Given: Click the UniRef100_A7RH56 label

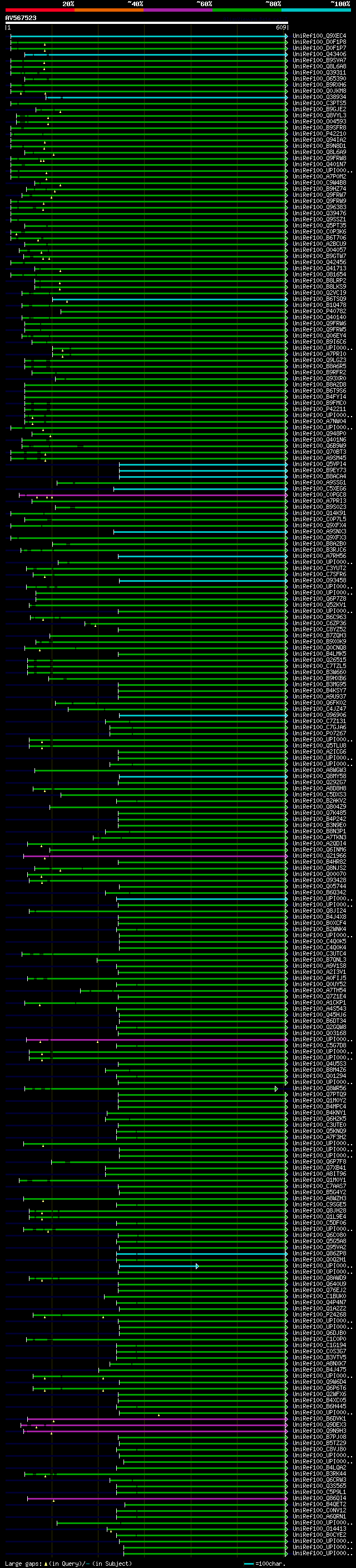Looking at the screenshot, I should (x=319, y=556).
